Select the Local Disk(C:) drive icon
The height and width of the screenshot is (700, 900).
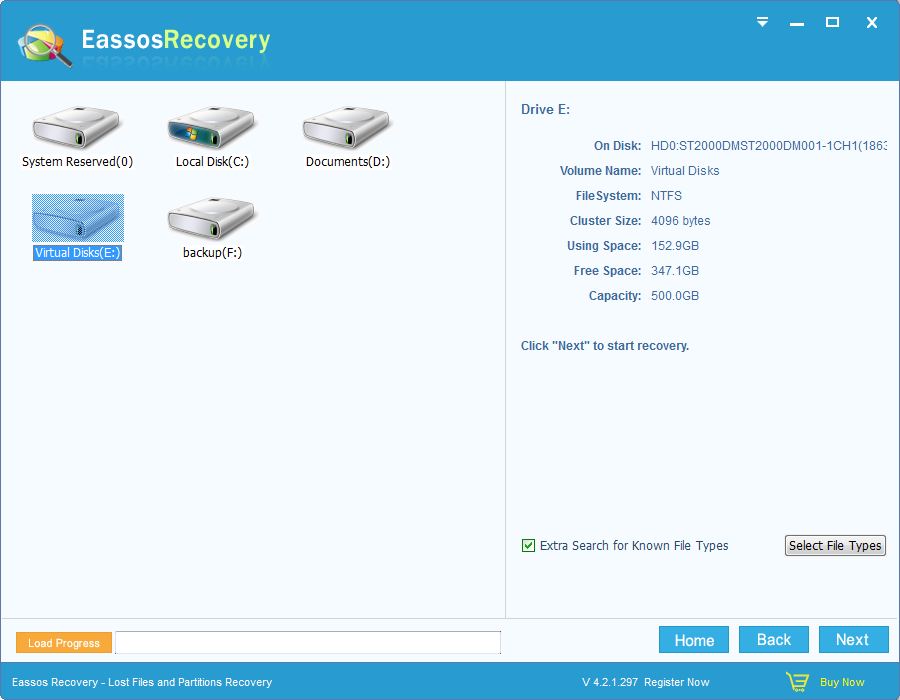[211, 127]
